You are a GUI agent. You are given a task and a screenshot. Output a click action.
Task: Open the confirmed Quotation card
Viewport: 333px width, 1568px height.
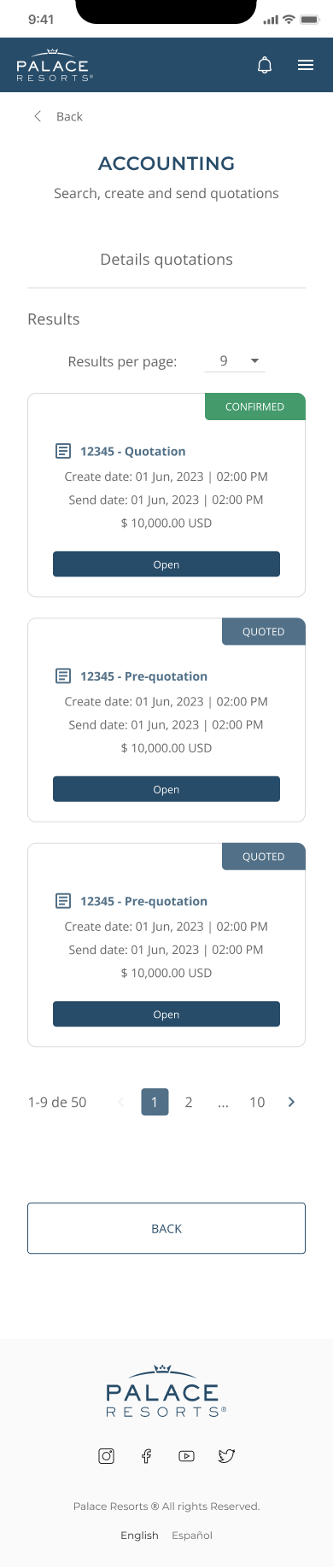[x=166, y=565]
